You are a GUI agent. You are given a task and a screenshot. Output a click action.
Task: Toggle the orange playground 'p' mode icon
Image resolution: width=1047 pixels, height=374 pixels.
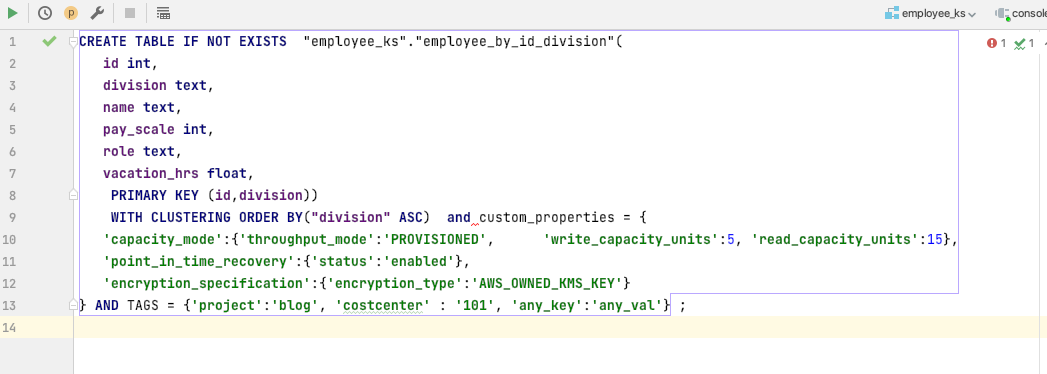coord(71,13)
